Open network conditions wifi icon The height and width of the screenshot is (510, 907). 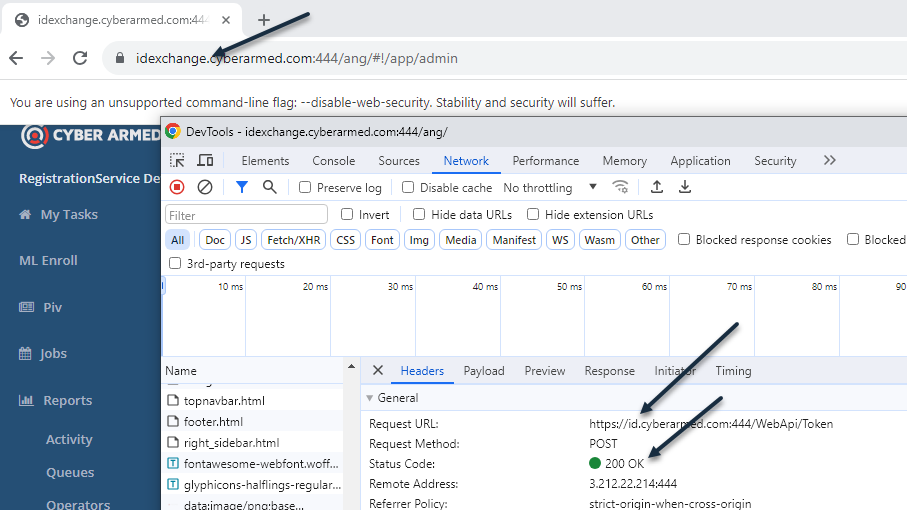(620, 187)
